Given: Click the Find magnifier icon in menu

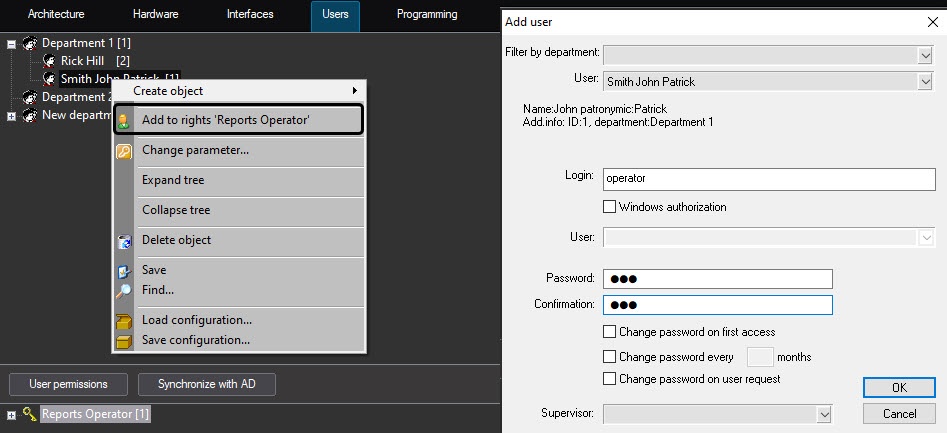Looking at the screenshot, I should pos(124,291).
